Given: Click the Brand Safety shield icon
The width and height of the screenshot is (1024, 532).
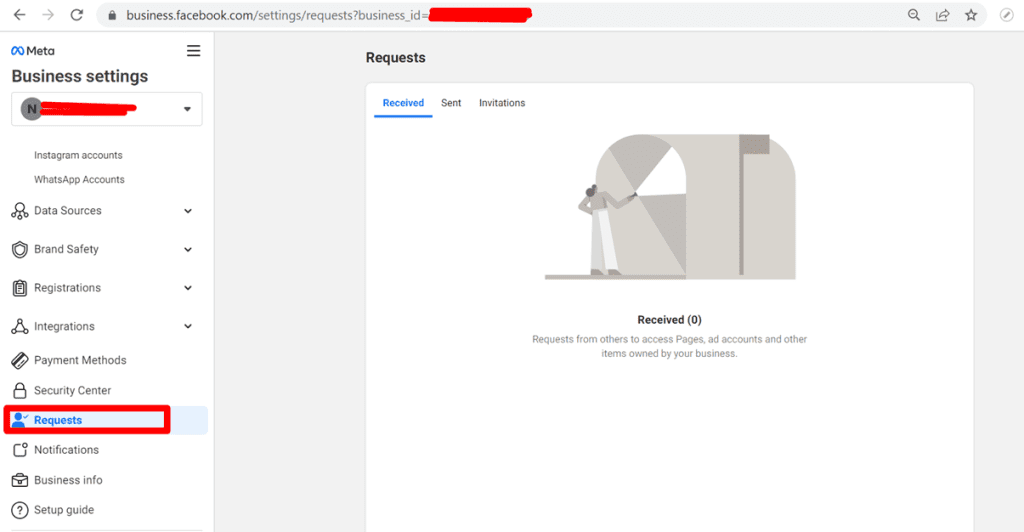Looking at the screenshot, I should [20, 249].
